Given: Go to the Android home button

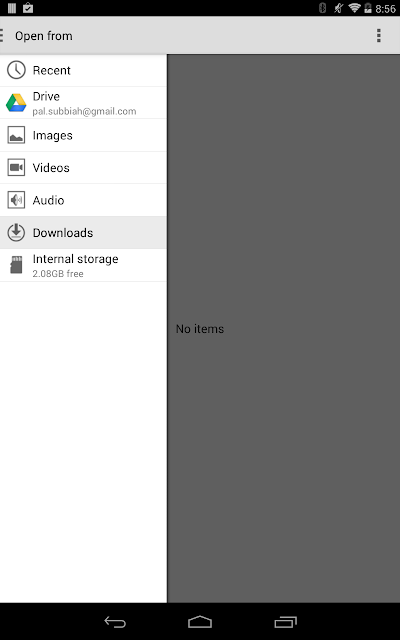Looking at the screenshot, I should pyautogui.click(x=200, y=622).
